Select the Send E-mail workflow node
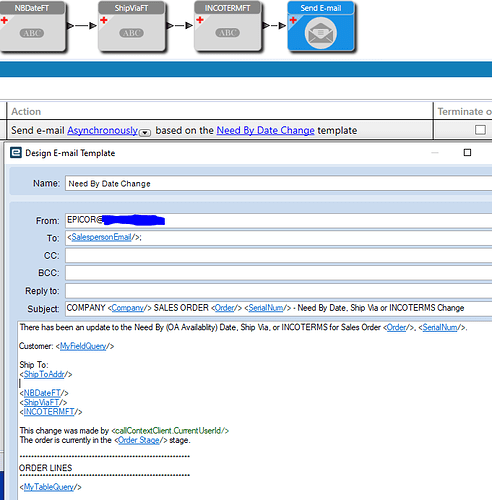The image size is (492, 500). click(321, 27)
